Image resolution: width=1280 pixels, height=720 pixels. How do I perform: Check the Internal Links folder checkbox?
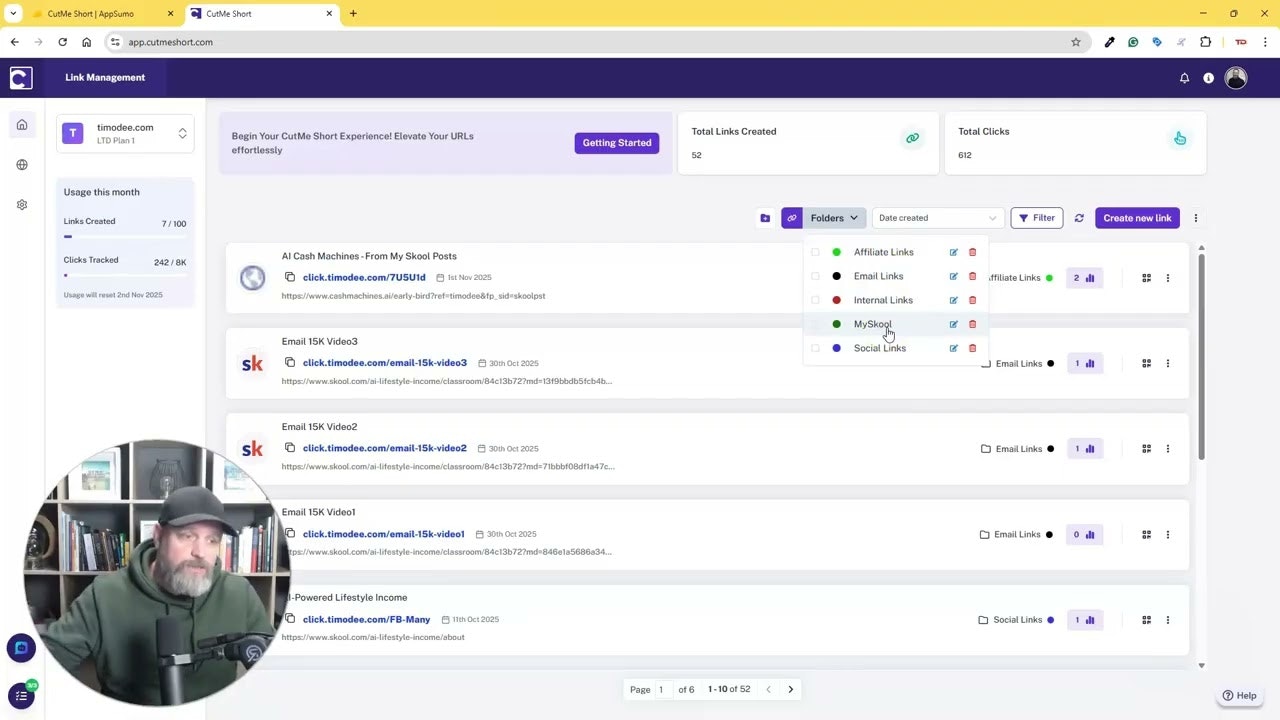[x=815, y=300]
